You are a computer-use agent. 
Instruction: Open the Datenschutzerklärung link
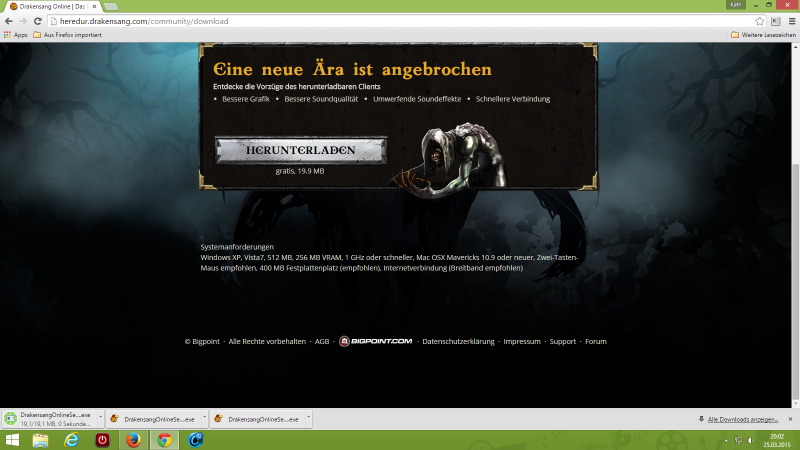tap(458, 341)
